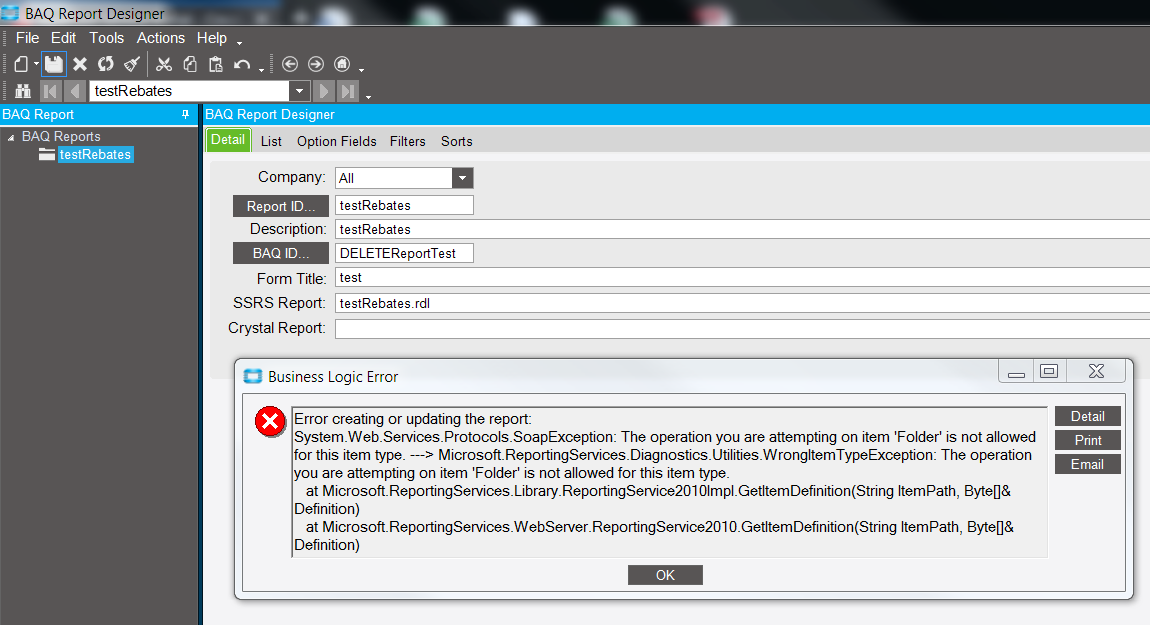Image resolution: width=1150 pixels, height=625 pixels.
Task: Cut with the scissors toolbar icon
Action: coord(164,65)
